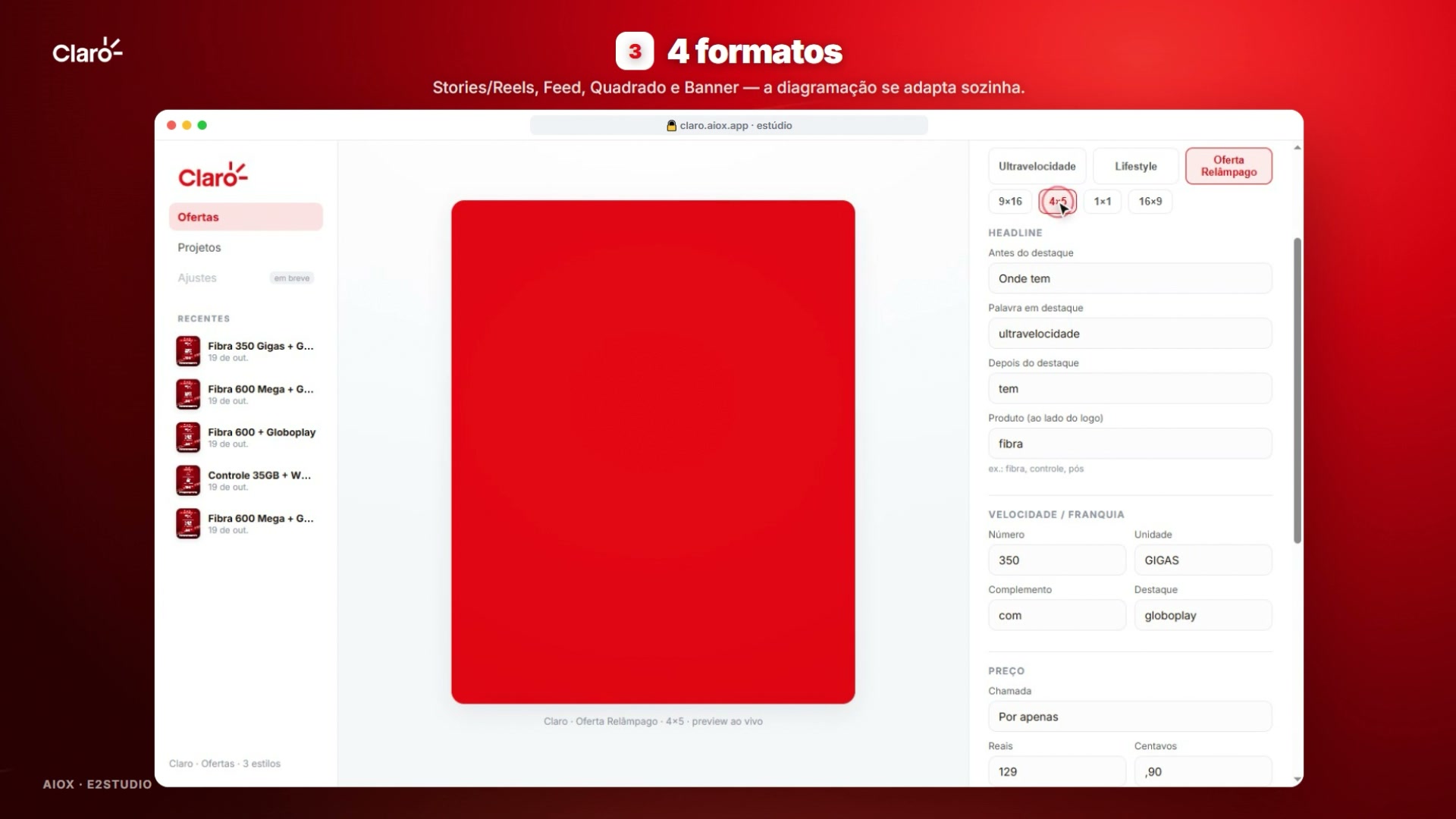Click the Complemento field with com
The image size is (1456, 819).
1057,615
